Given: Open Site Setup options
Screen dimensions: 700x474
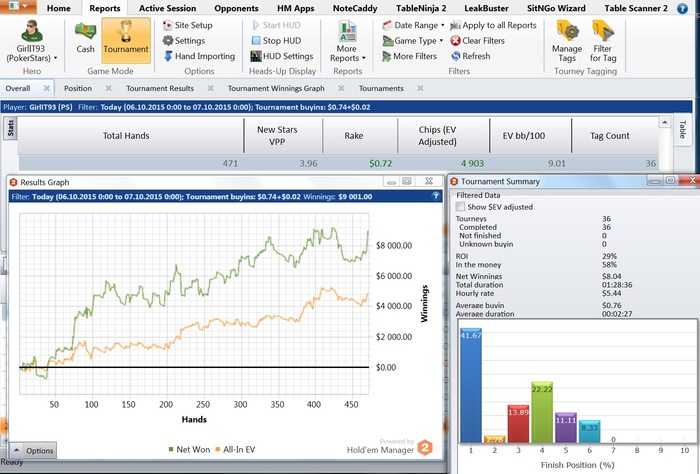Looking at the screenshot, I should (x=188, y=25).
